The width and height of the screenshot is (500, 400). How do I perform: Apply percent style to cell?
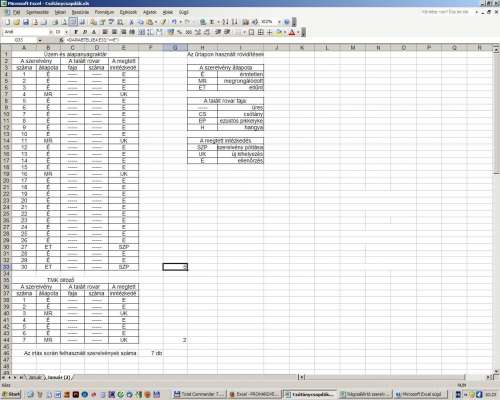[x=179, y=32]
